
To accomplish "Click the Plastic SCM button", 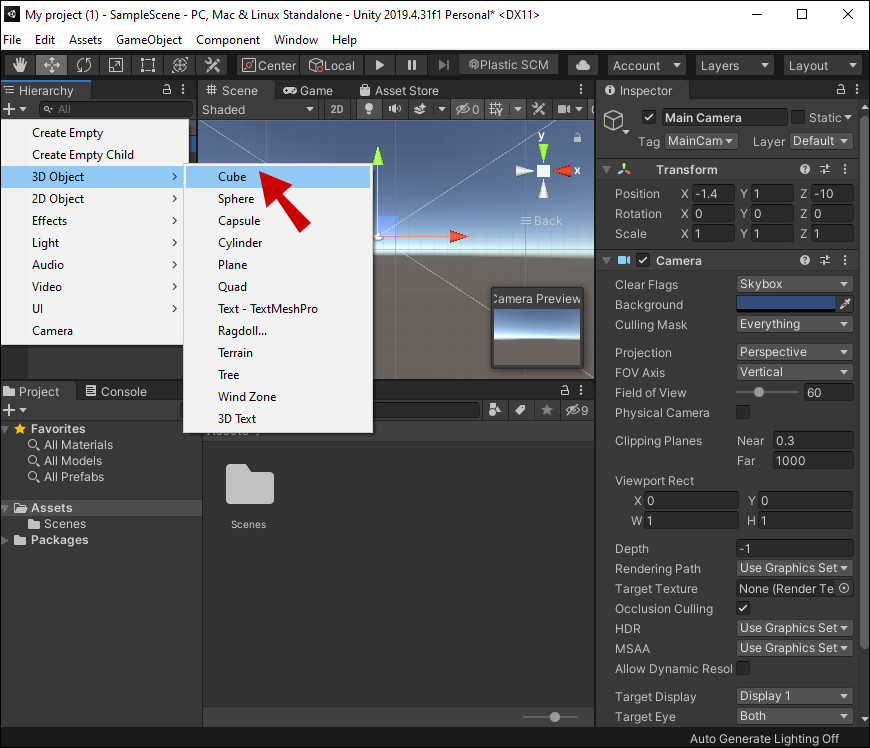I will coord(507,65).
